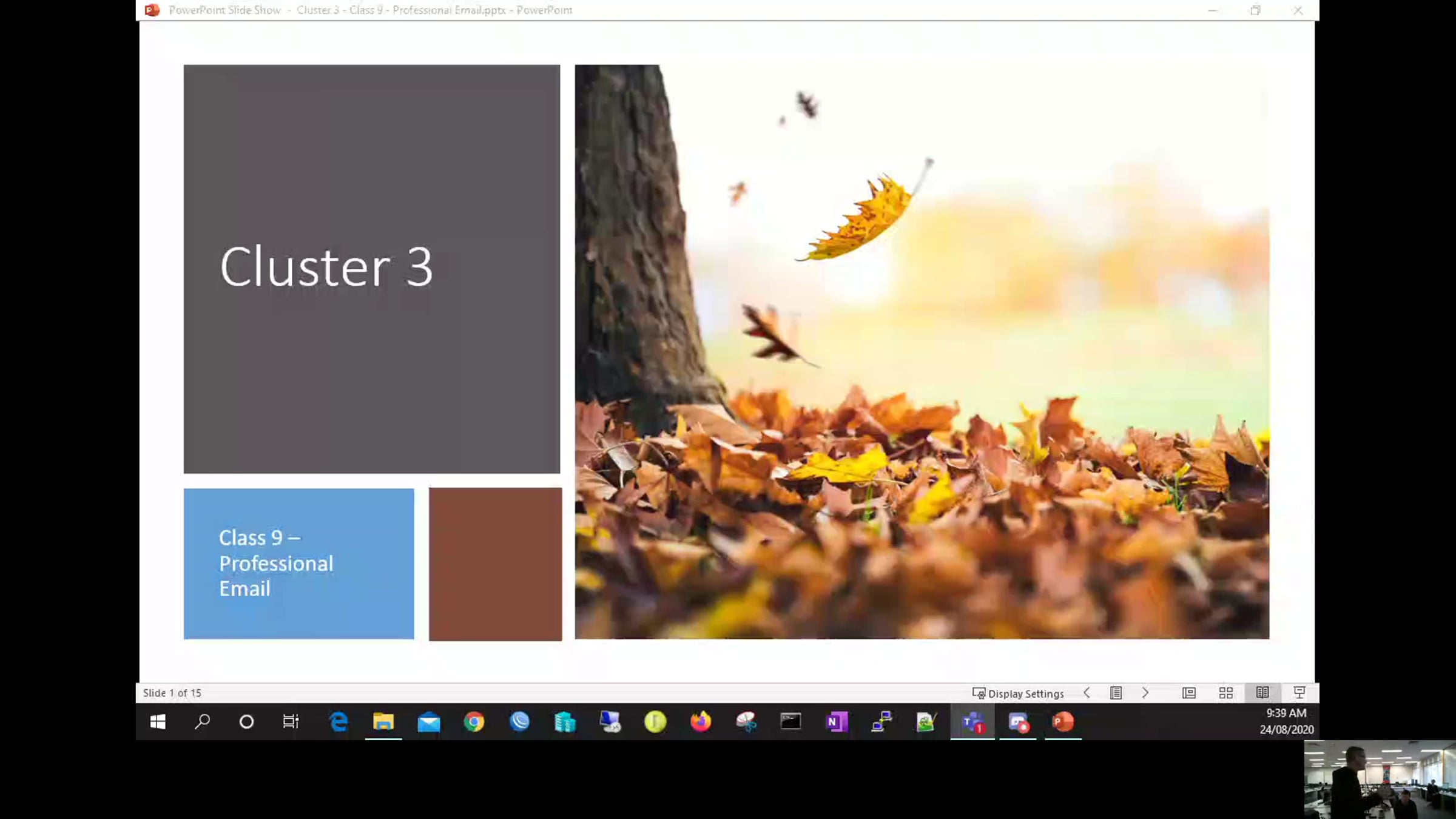This screenshot has height=819, width=1456.
Task: Open OneNote from the taskbar
Action: [x=837, y=722]
